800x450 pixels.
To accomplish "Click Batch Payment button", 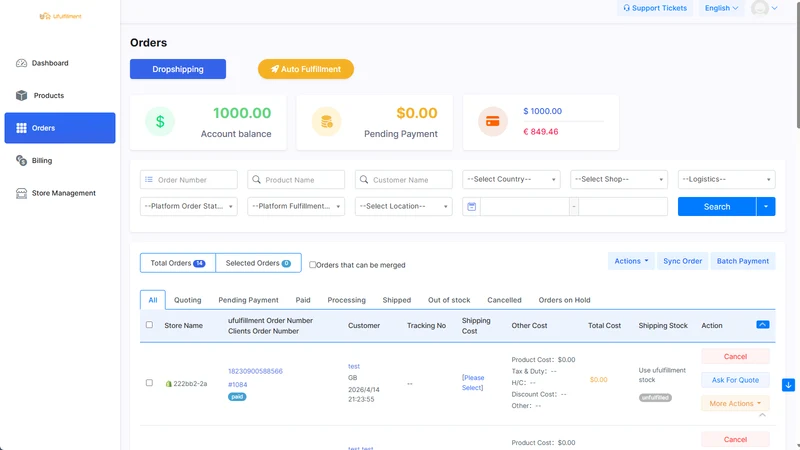I will (743, 261).
